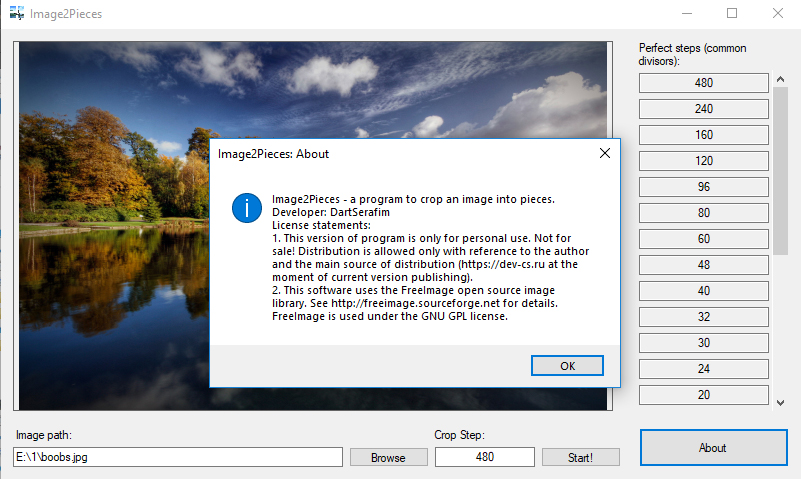The width and height of the screenshot is (801, 479).
Task: Click the steps list scroll-down arrow
Action: (780, 402)
